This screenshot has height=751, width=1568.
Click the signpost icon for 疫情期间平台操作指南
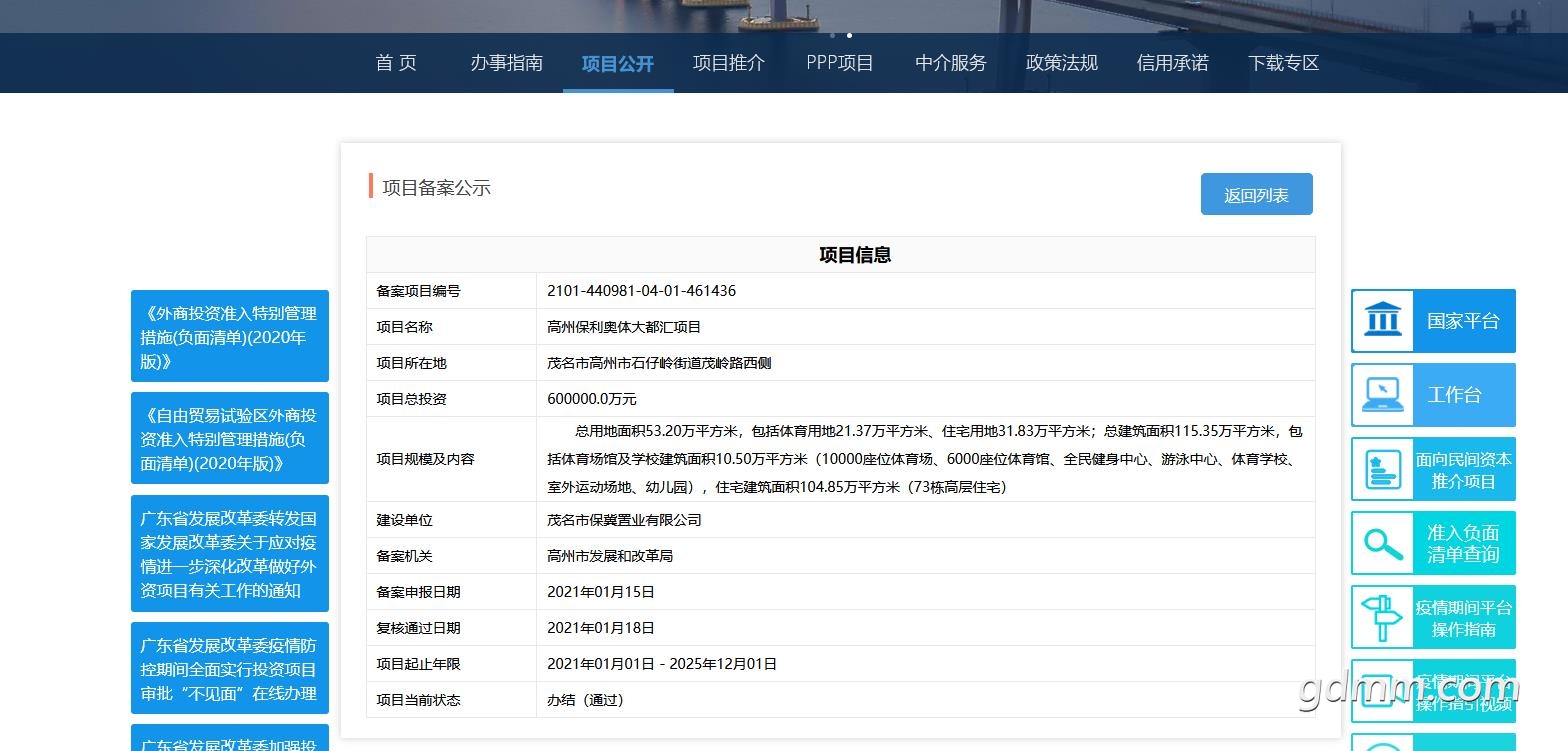(x=1382, y=617)
